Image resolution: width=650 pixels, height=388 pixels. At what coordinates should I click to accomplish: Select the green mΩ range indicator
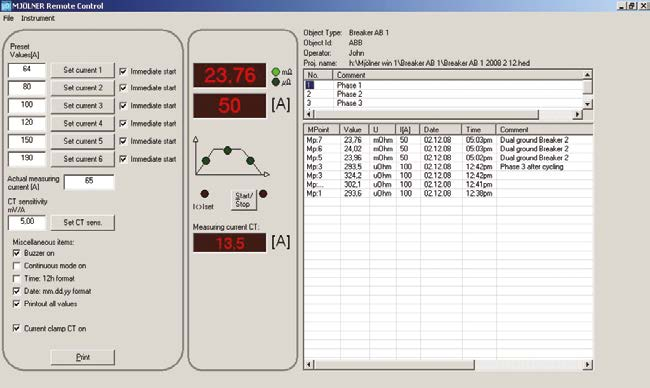click(276, 72)
